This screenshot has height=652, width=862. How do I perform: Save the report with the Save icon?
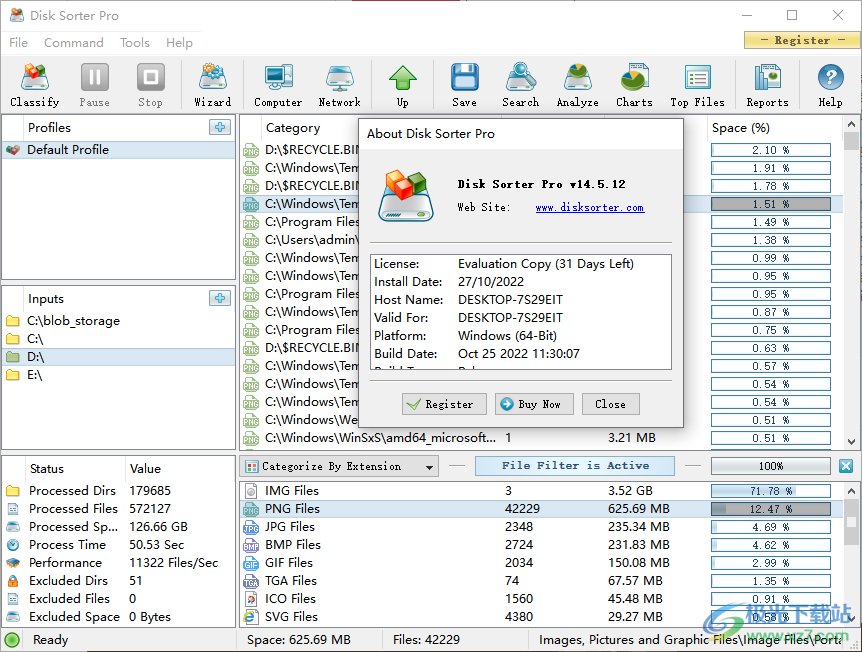465,85
